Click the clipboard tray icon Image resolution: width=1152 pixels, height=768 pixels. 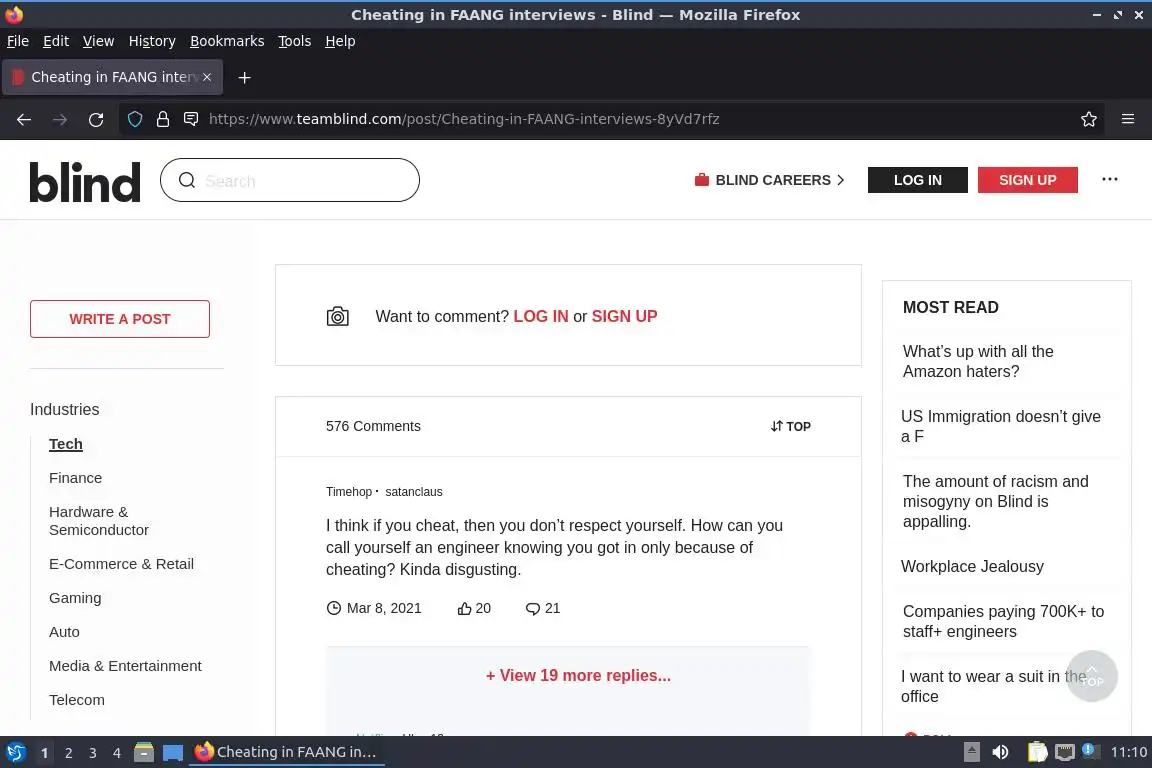1037,753
